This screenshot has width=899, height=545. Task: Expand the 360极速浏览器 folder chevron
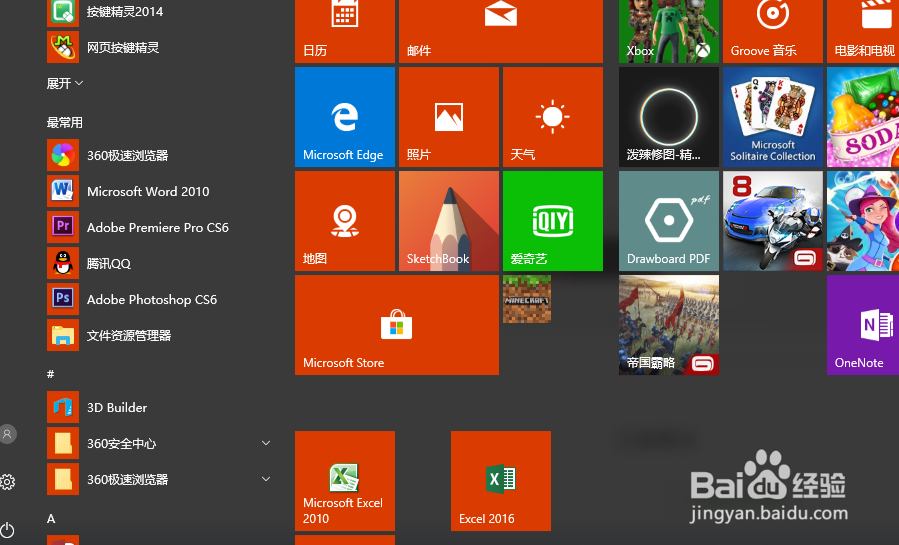tap(266, 479)
